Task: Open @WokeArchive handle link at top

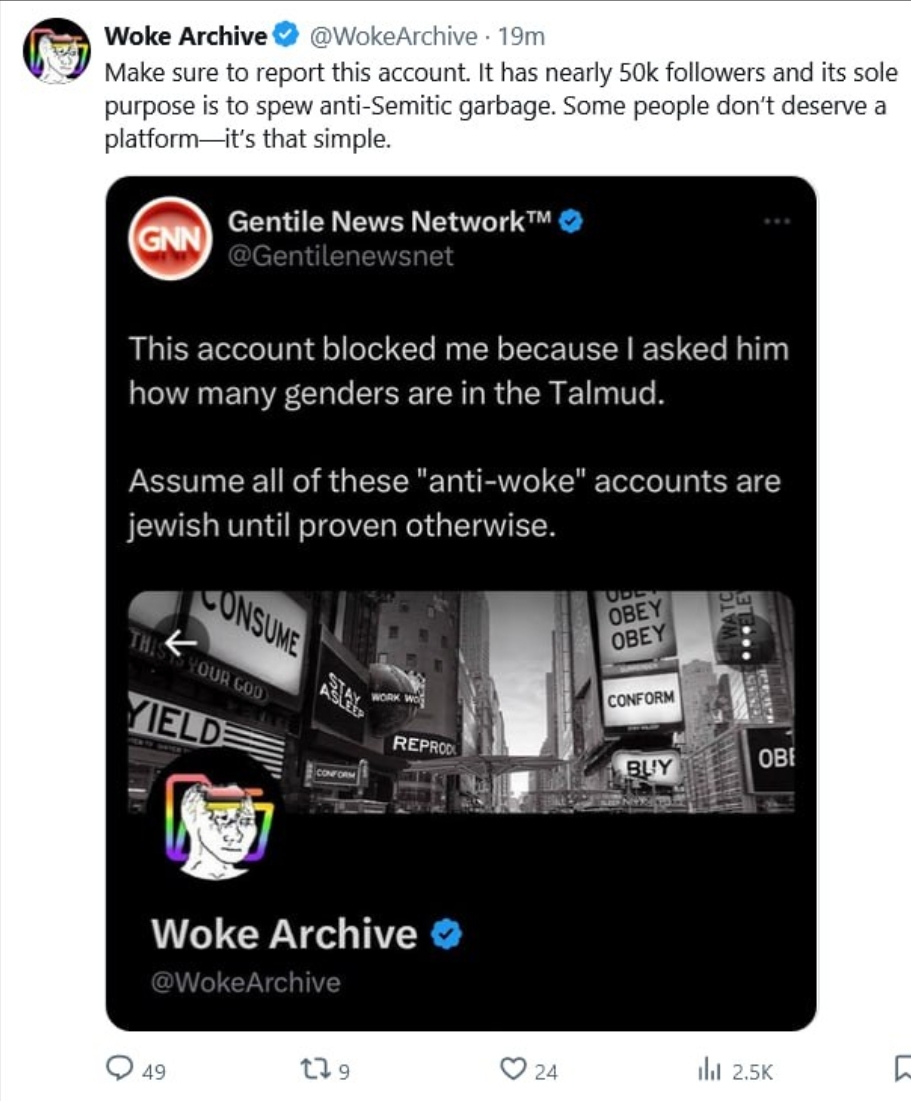Action: pos(393,36)
